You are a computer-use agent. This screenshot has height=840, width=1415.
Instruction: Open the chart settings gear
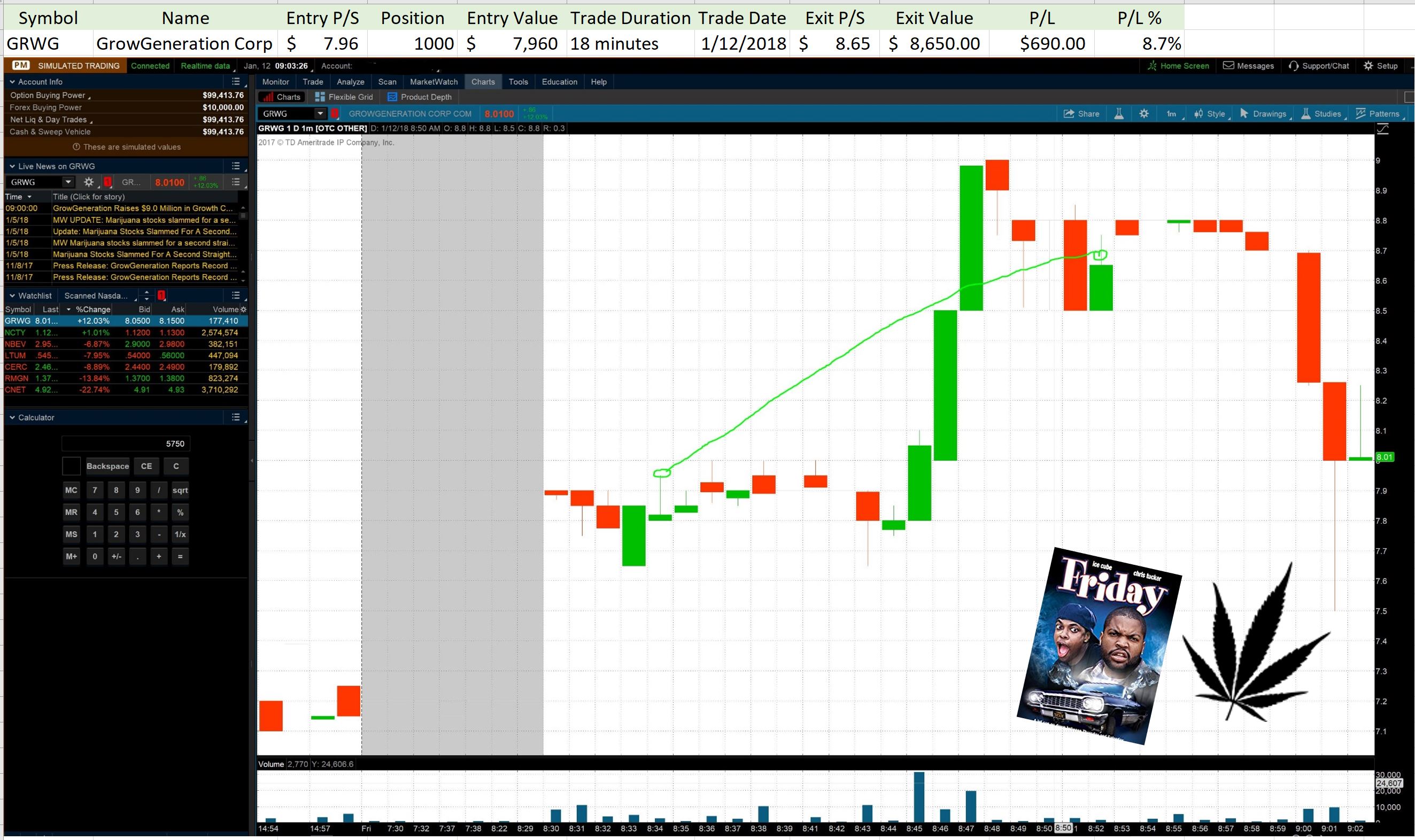1144,114
